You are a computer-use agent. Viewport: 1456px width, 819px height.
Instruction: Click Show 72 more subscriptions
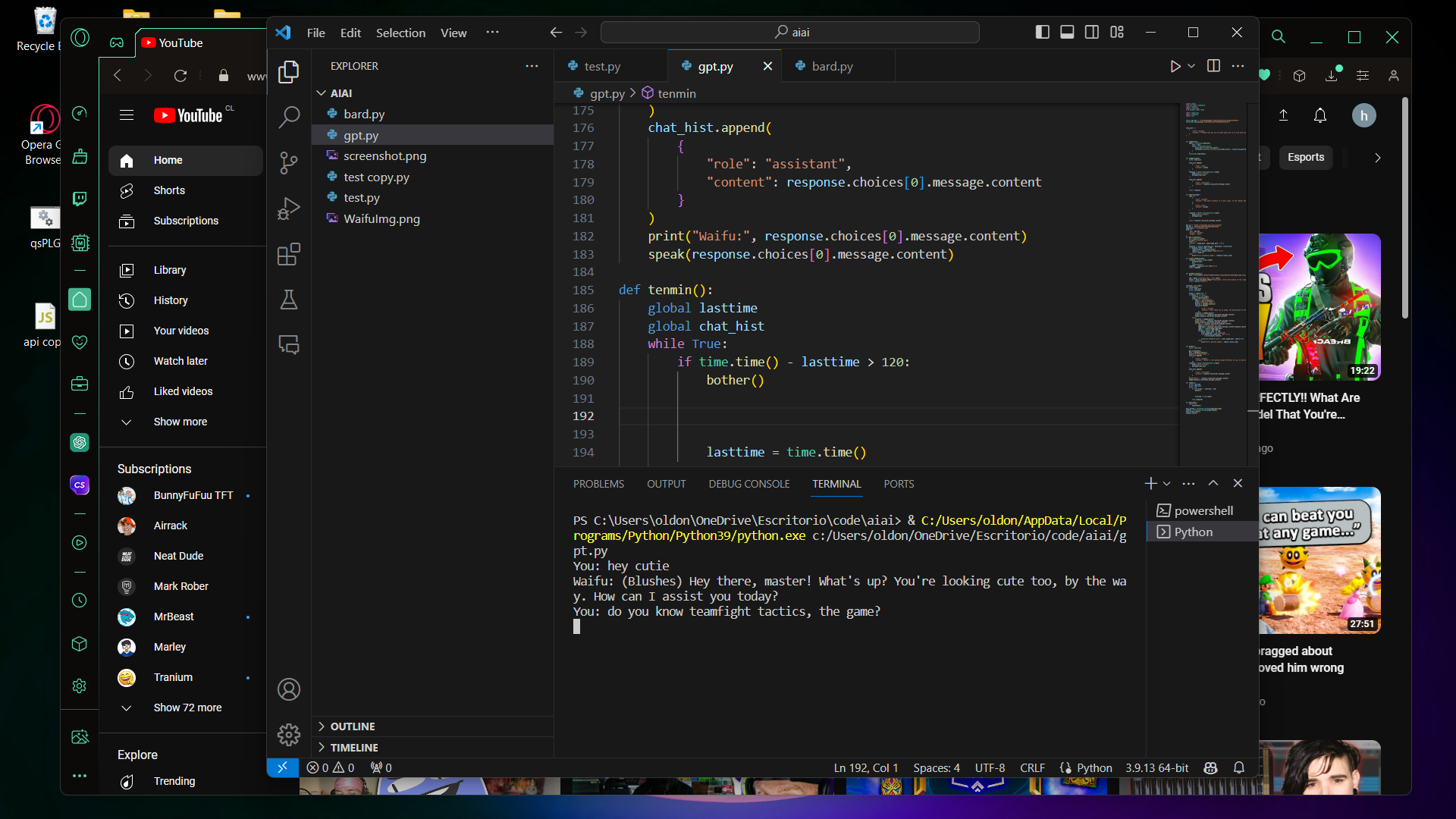187,708
